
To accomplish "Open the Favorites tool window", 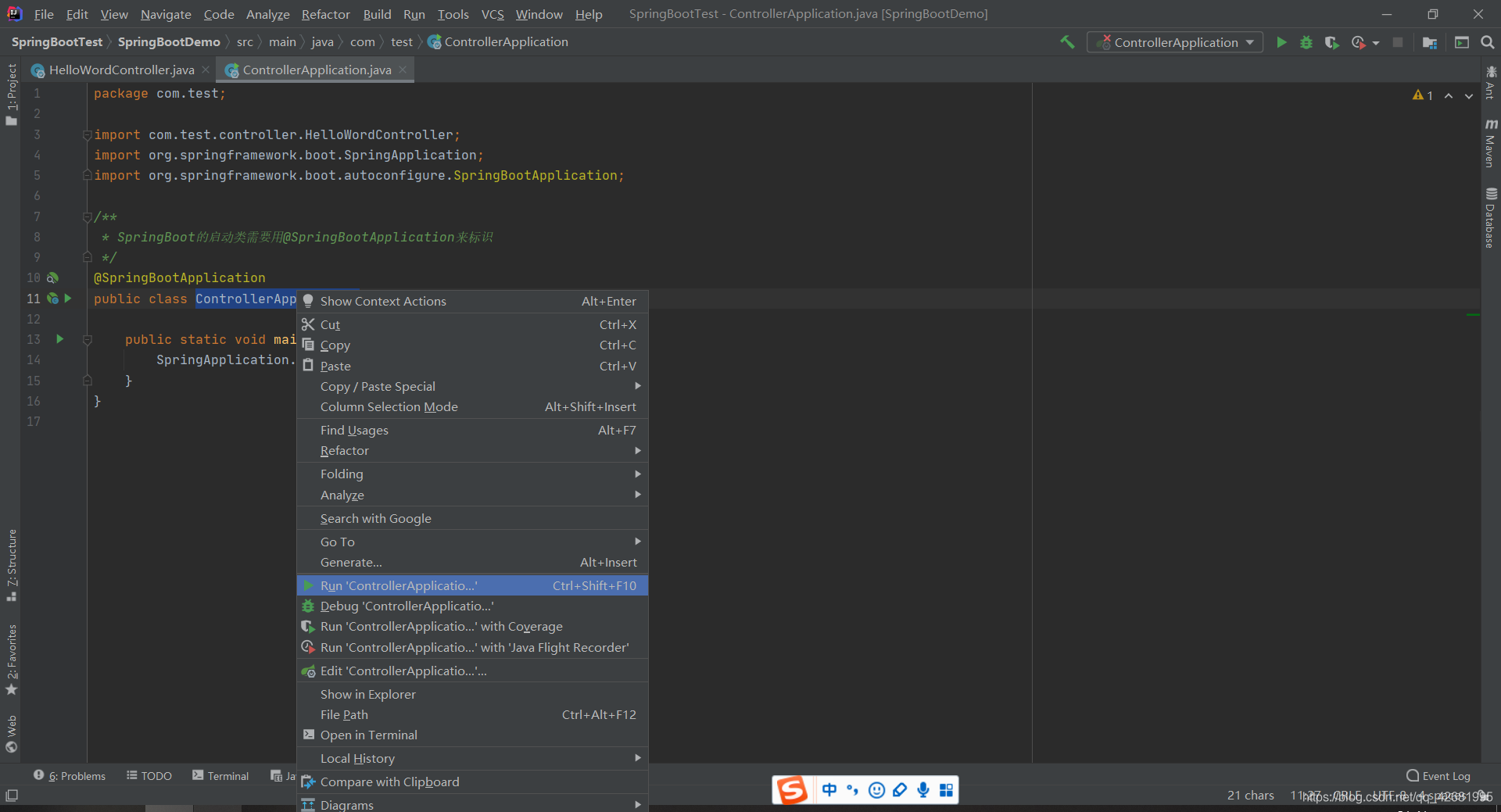I will click(11, 659).
